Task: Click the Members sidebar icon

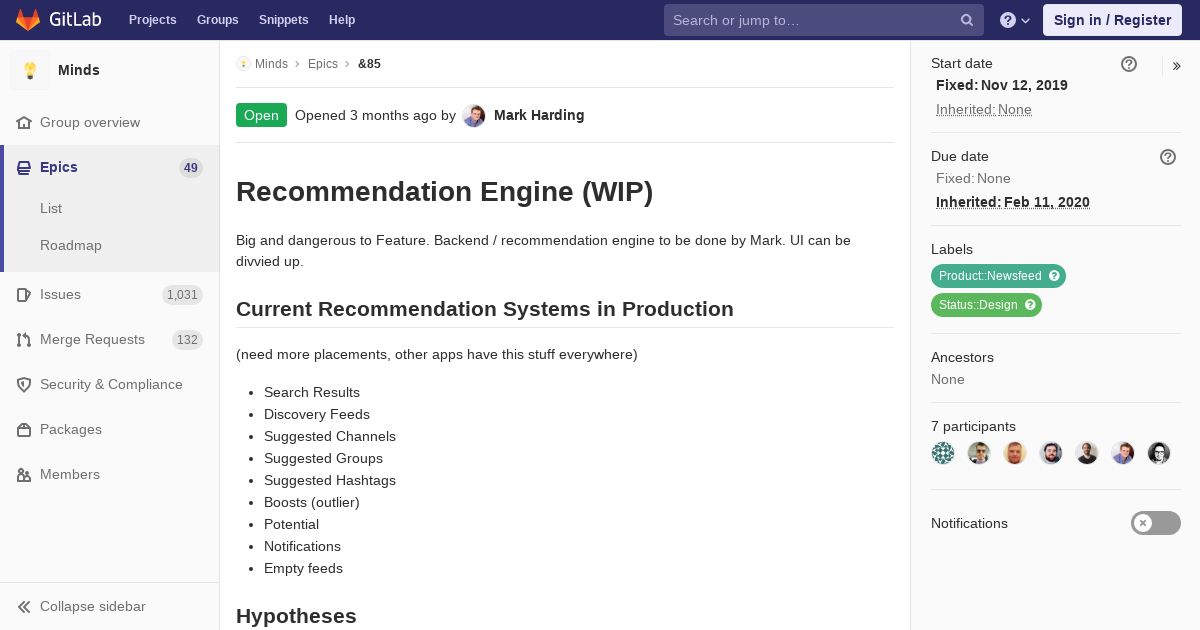Action: [x=24, y=474]
